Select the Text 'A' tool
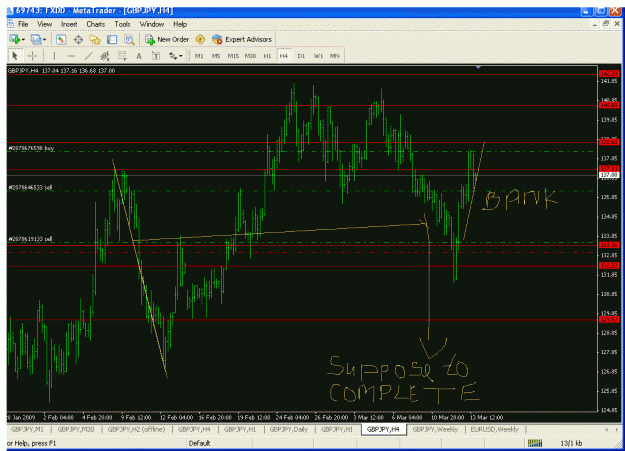The width and height of the screenshot is (625, 451). pos(139,56)
